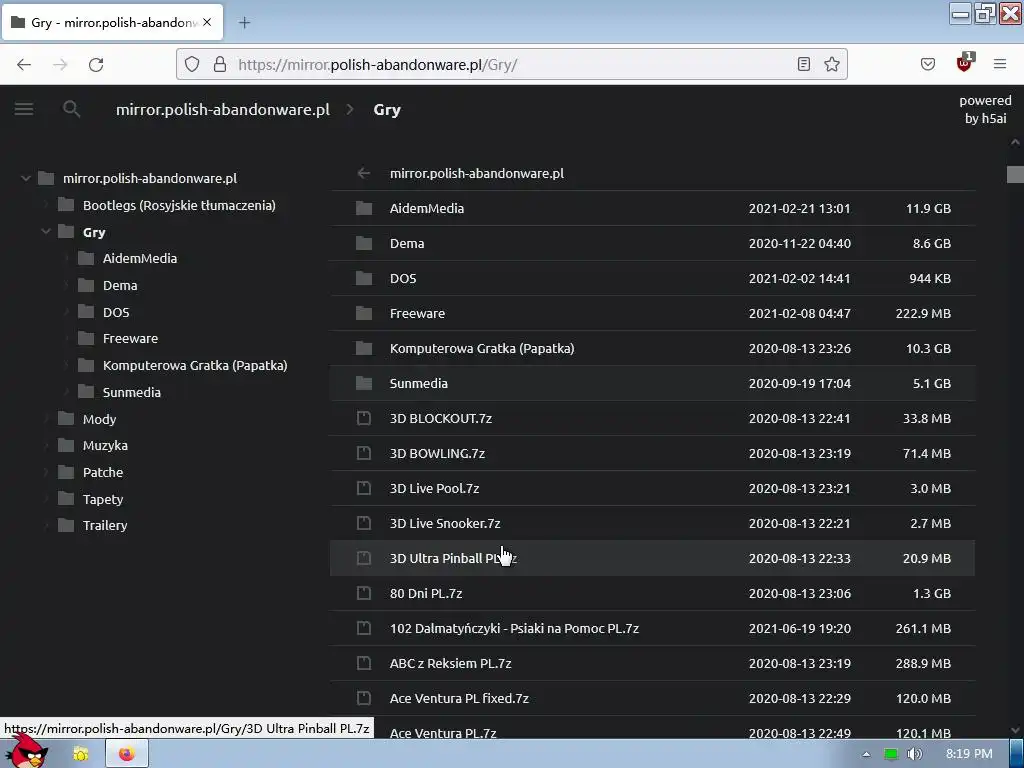Open Komputerowa Gratka (Papatka) folder in list
This screenshot has width=1024, height=768.
pyautogui.click(x=482, y=348)
